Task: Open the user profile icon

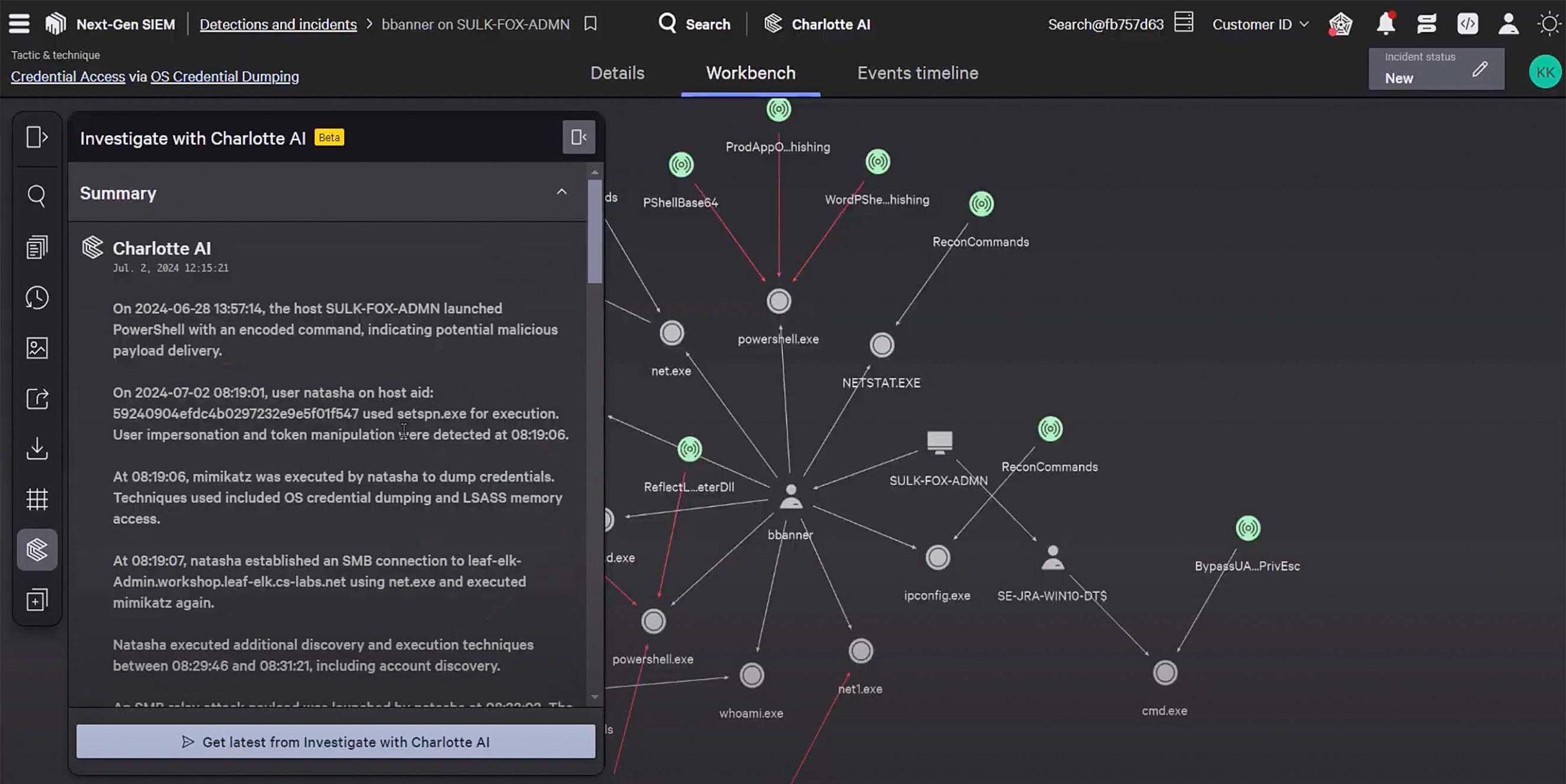Action: pos(1508,24)
